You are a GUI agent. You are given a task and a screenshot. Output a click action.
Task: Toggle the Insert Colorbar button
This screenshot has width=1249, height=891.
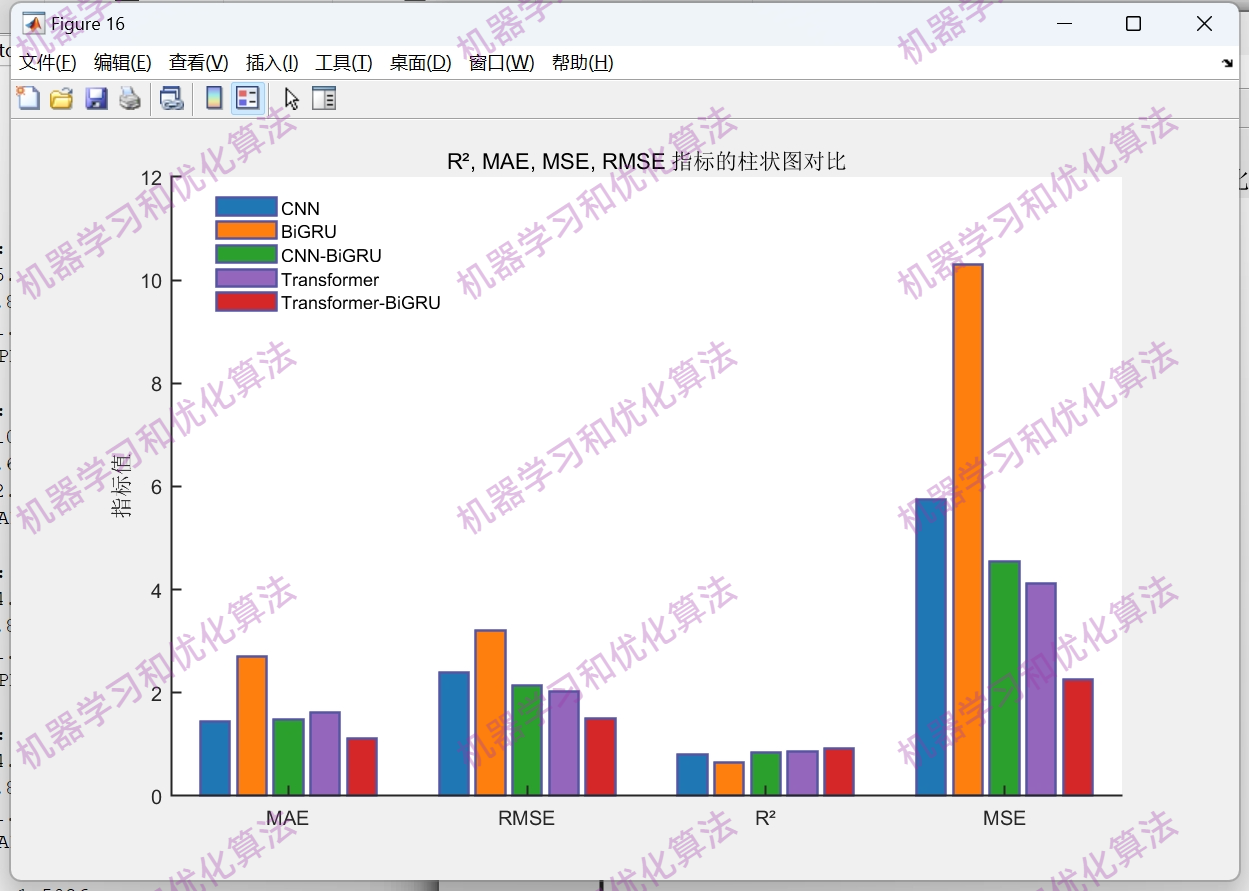click(x=212, y=97)
